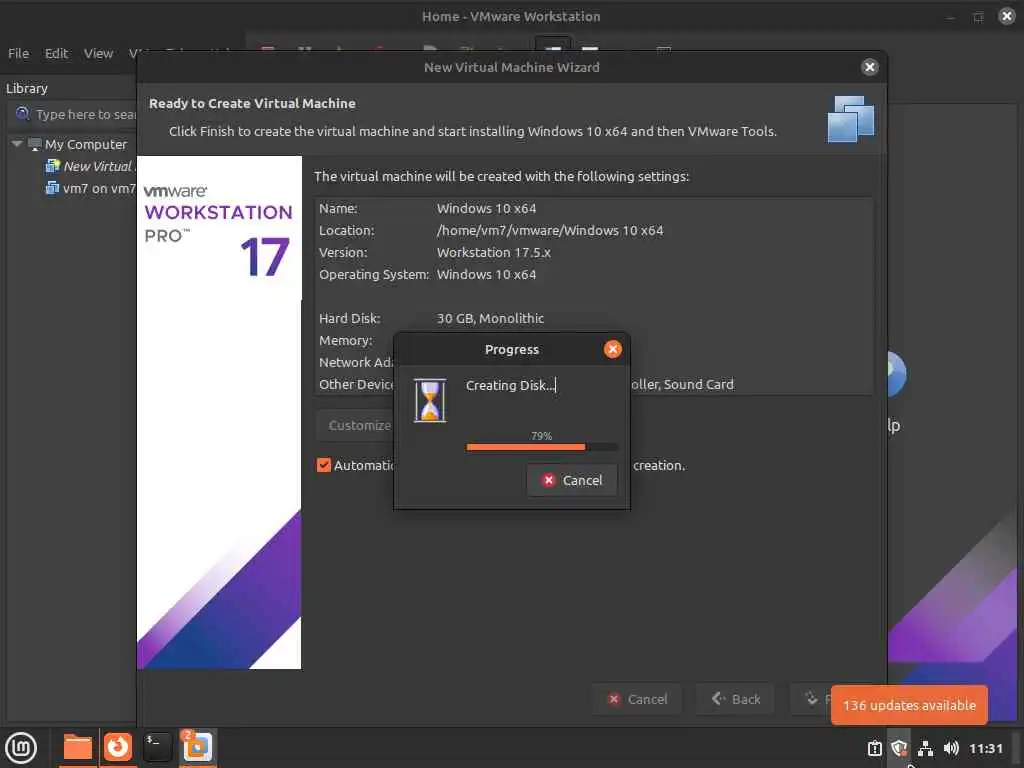
Task: Open the Terminal from the taskbar
Action: (x=157, y=747)
